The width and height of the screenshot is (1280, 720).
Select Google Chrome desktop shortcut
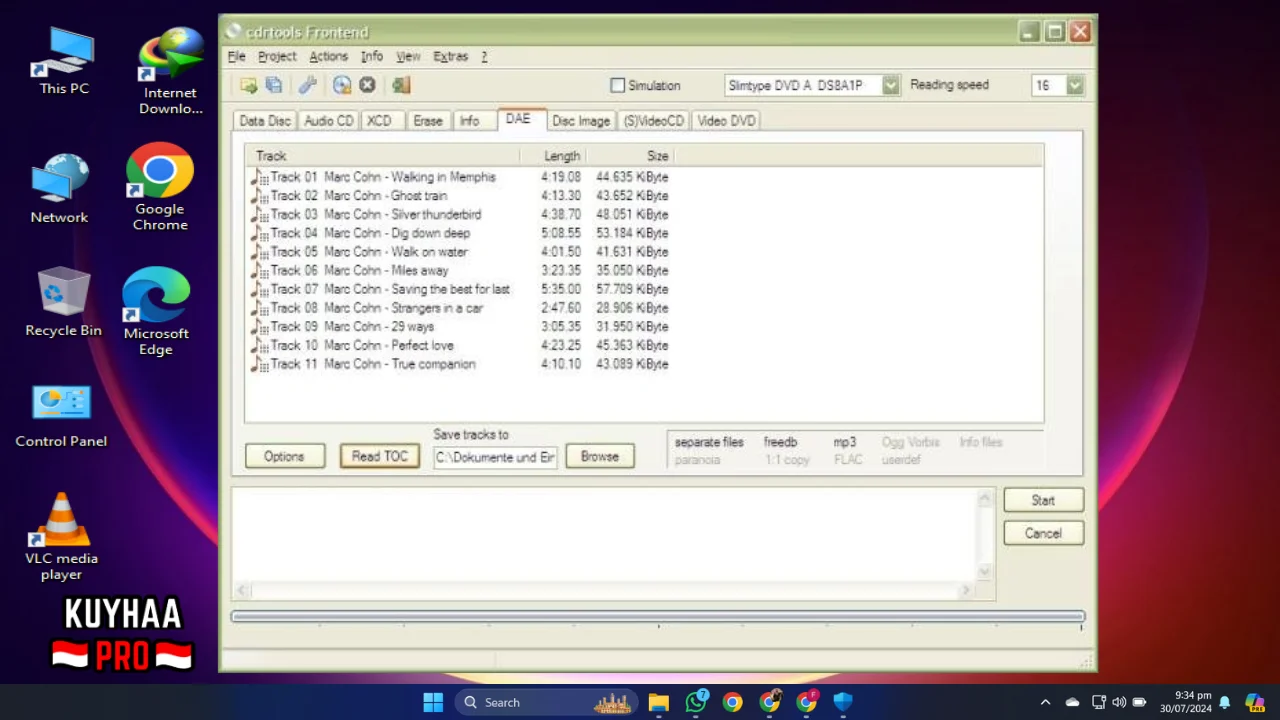(x=160, y=187)
